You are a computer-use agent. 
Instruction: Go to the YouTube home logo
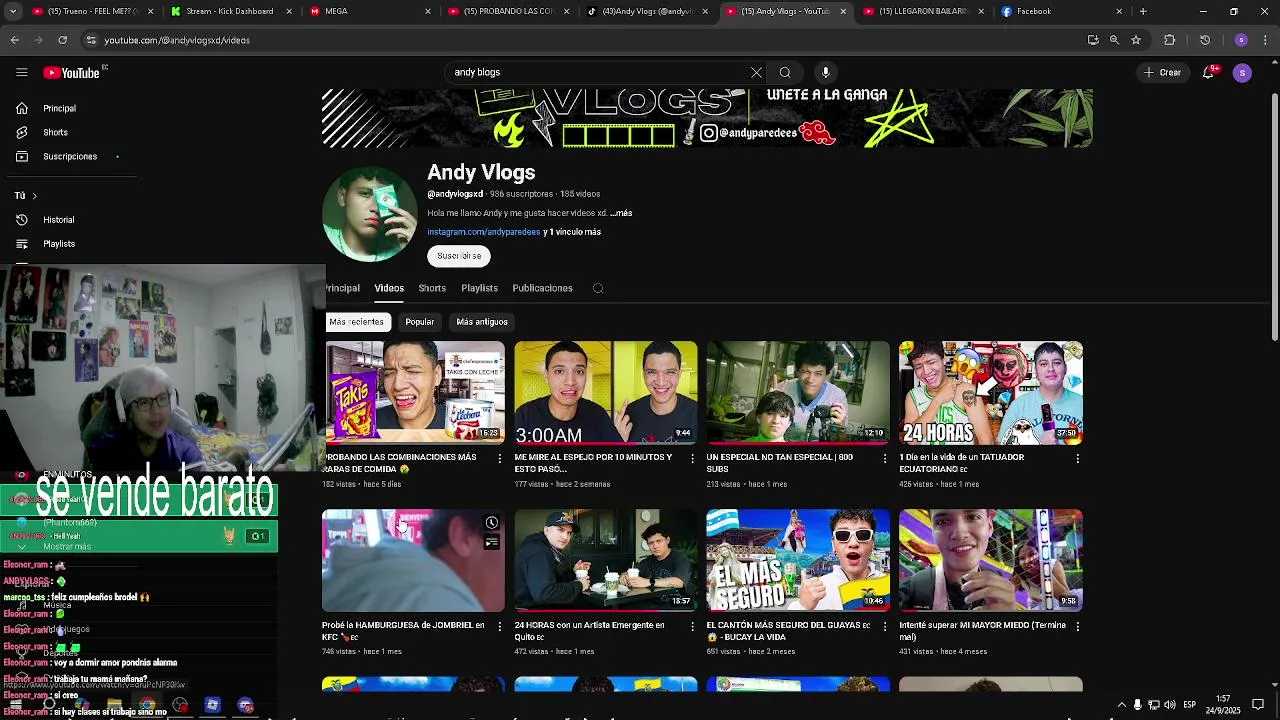pos(72,72)
